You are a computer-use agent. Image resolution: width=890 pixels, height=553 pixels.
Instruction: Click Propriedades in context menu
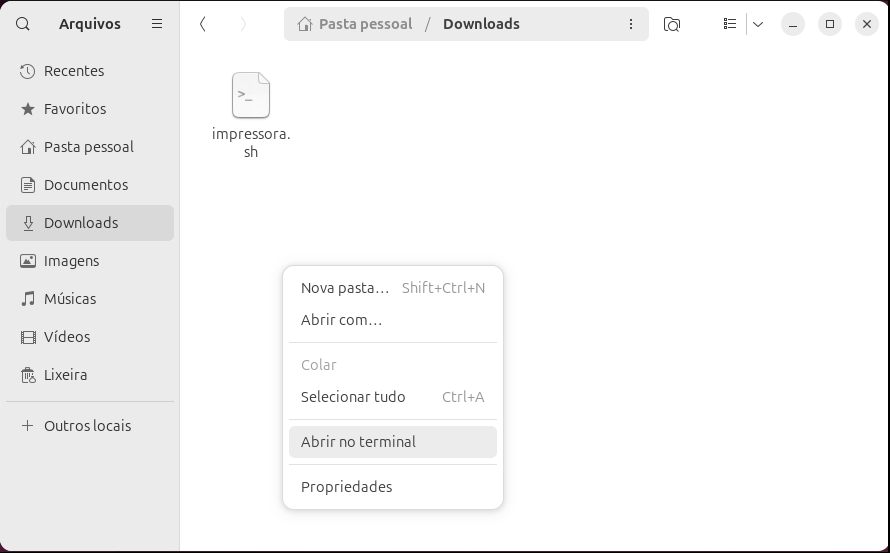346,487
